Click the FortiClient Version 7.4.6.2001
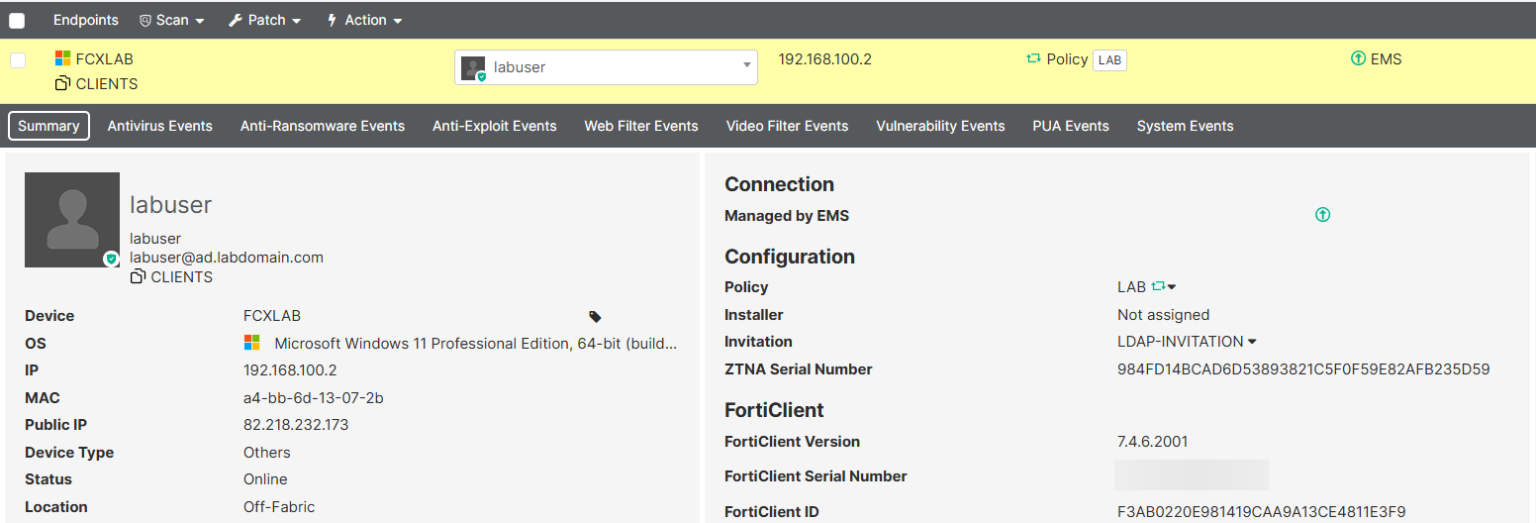 (x=1153, y=441)
